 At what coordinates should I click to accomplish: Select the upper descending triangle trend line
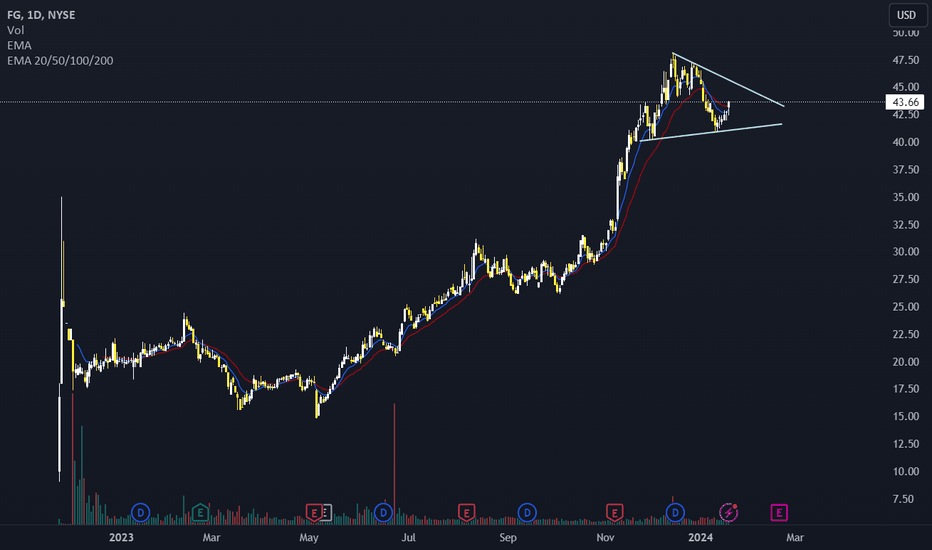729,80
